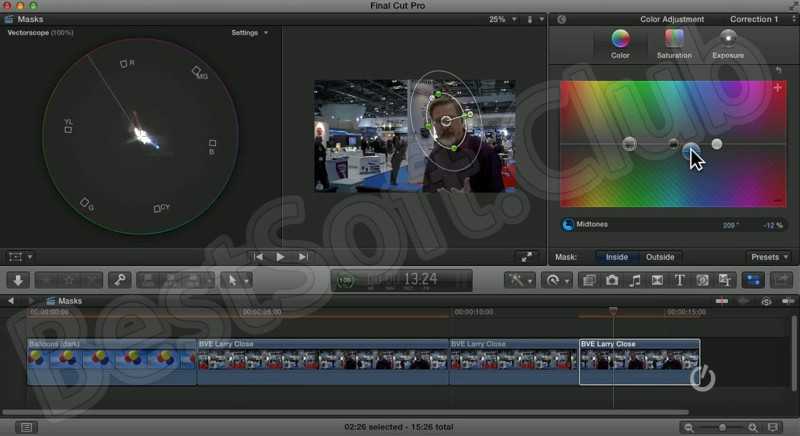Toggle soloing with the S headphone icon

(766, 301)
